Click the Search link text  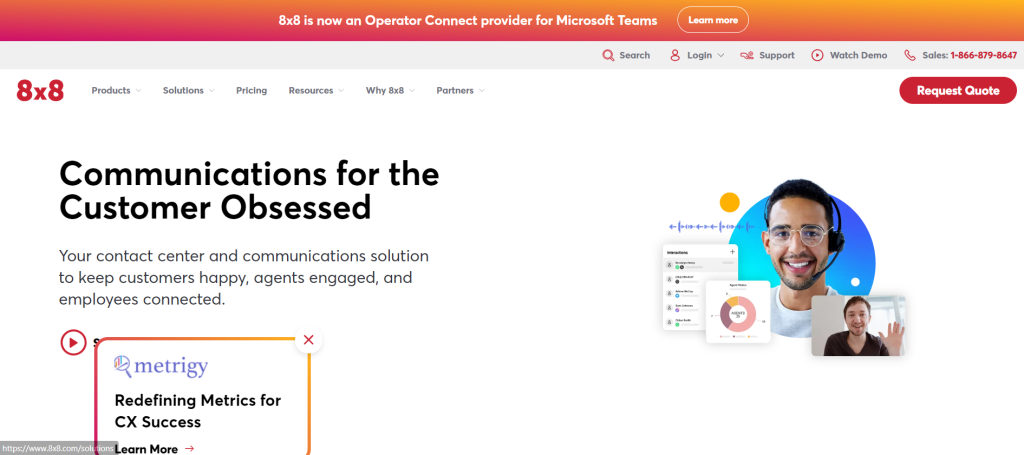coord(634,55)
